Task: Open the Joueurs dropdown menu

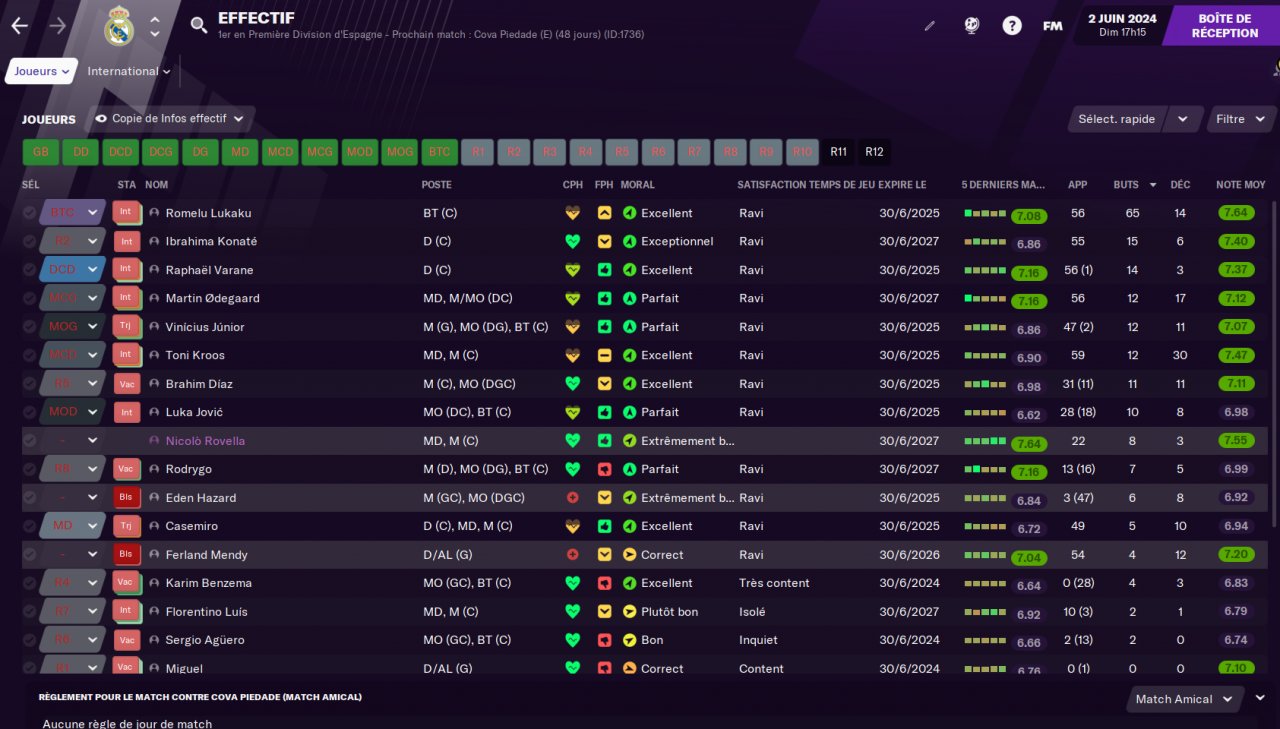Action: (x=41, y=71)
